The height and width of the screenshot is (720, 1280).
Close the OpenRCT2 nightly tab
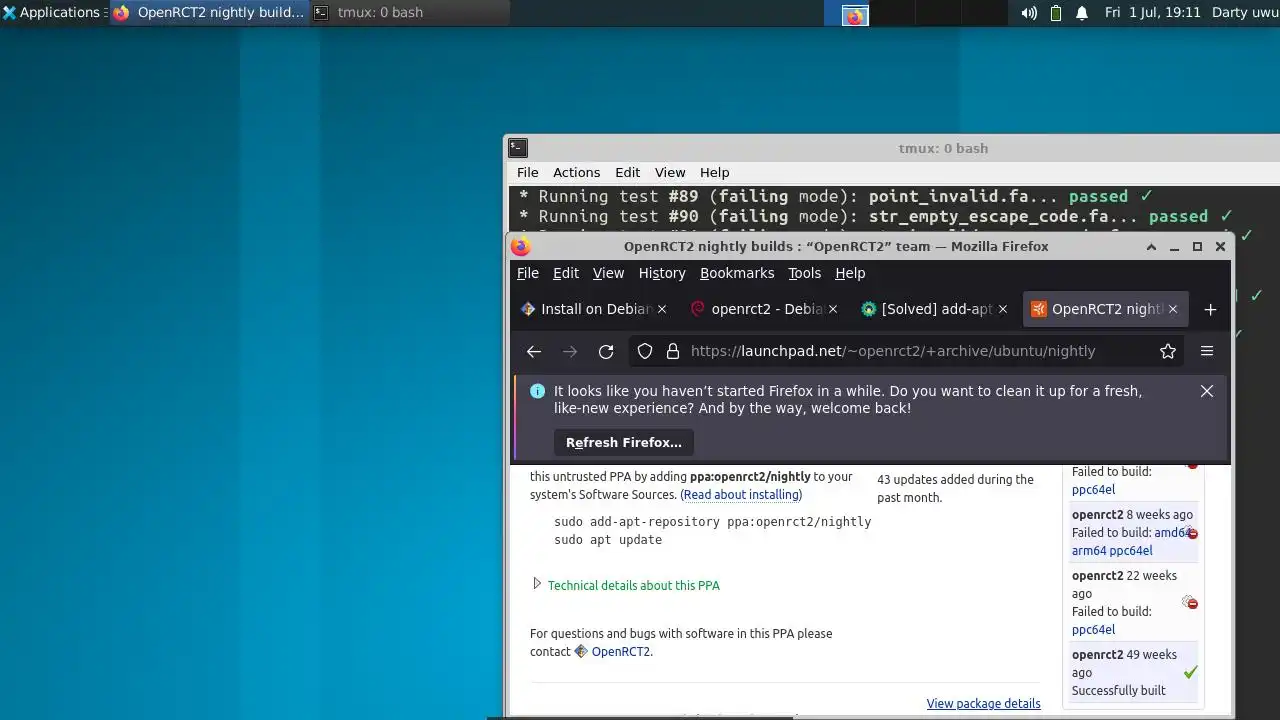coord(1172,309)
